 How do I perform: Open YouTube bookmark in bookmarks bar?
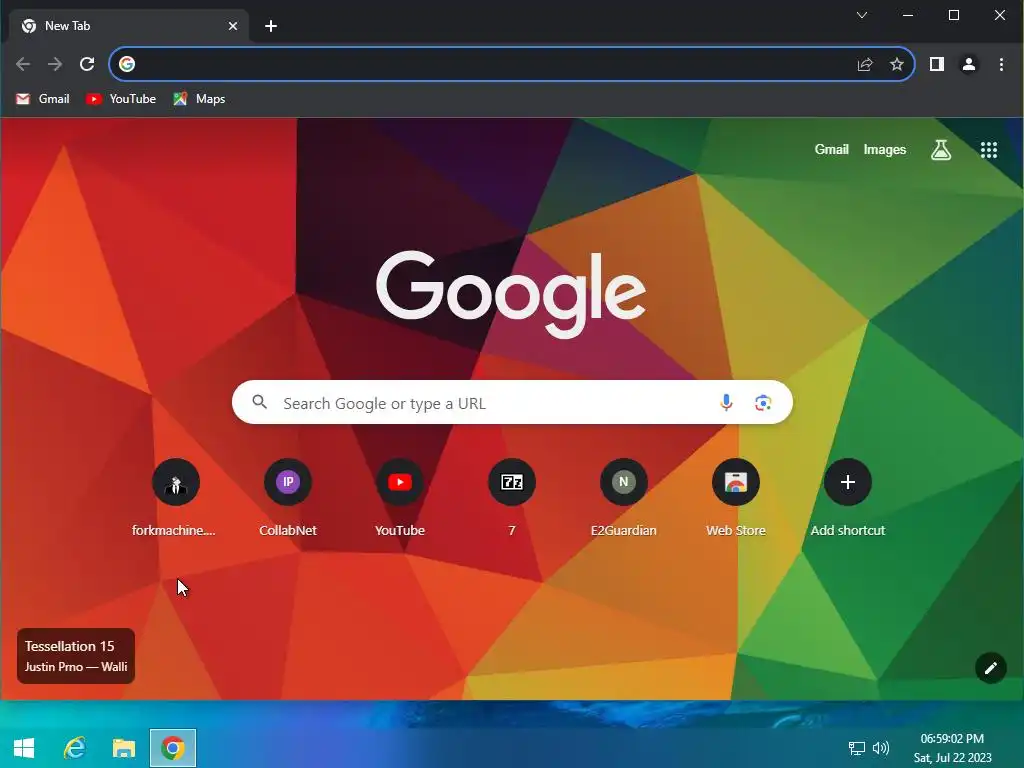(121, 99)
